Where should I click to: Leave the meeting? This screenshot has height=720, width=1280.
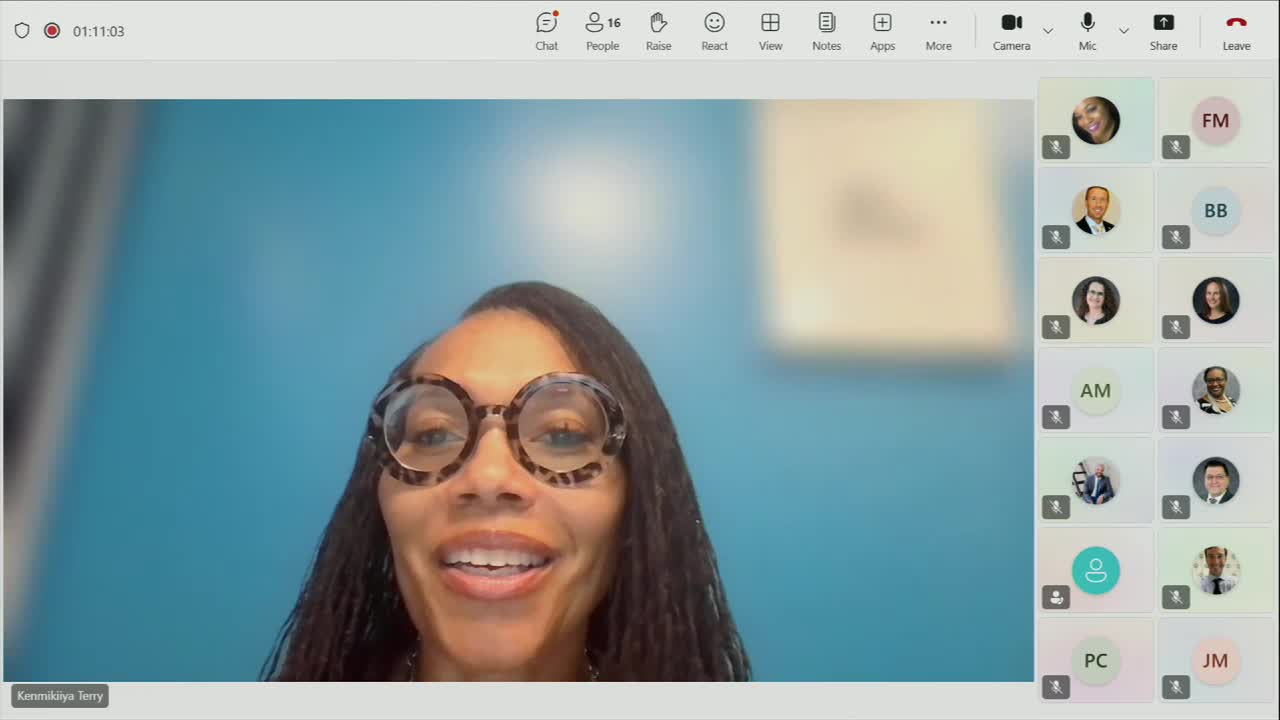[1236, 31]
